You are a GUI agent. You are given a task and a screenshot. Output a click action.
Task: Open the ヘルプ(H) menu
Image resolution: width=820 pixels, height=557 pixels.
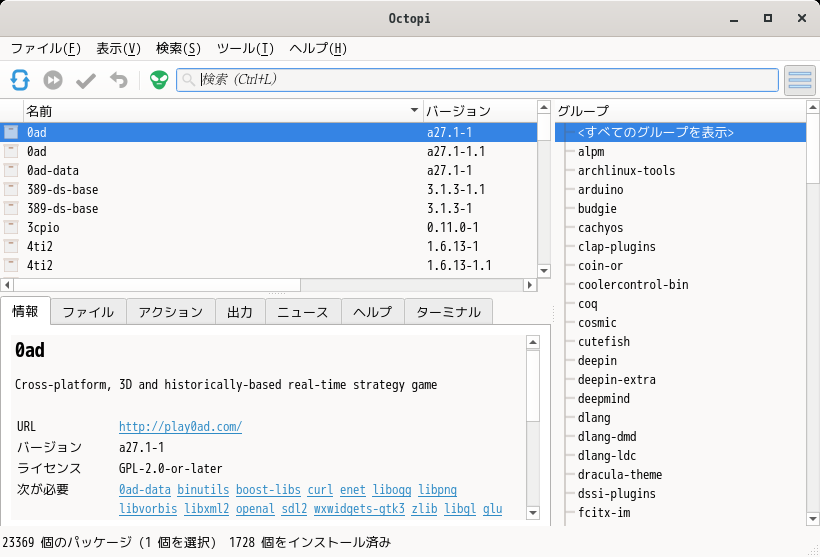(318, 49)
